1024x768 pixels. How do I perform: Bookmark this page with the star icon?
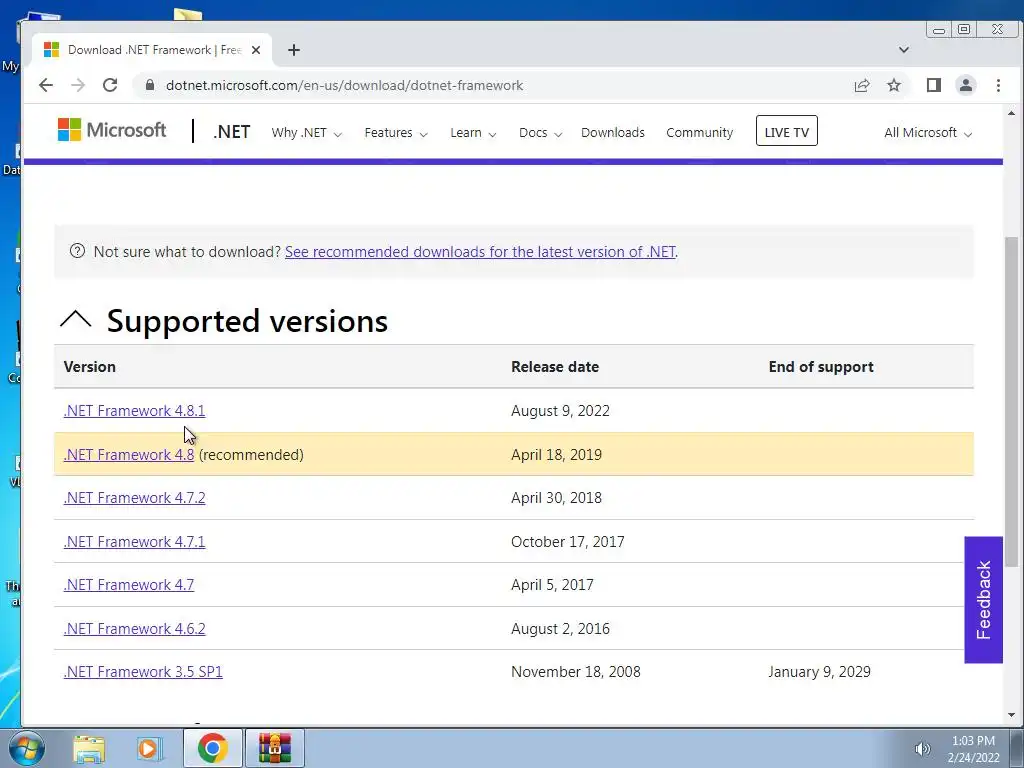[894, 86]
